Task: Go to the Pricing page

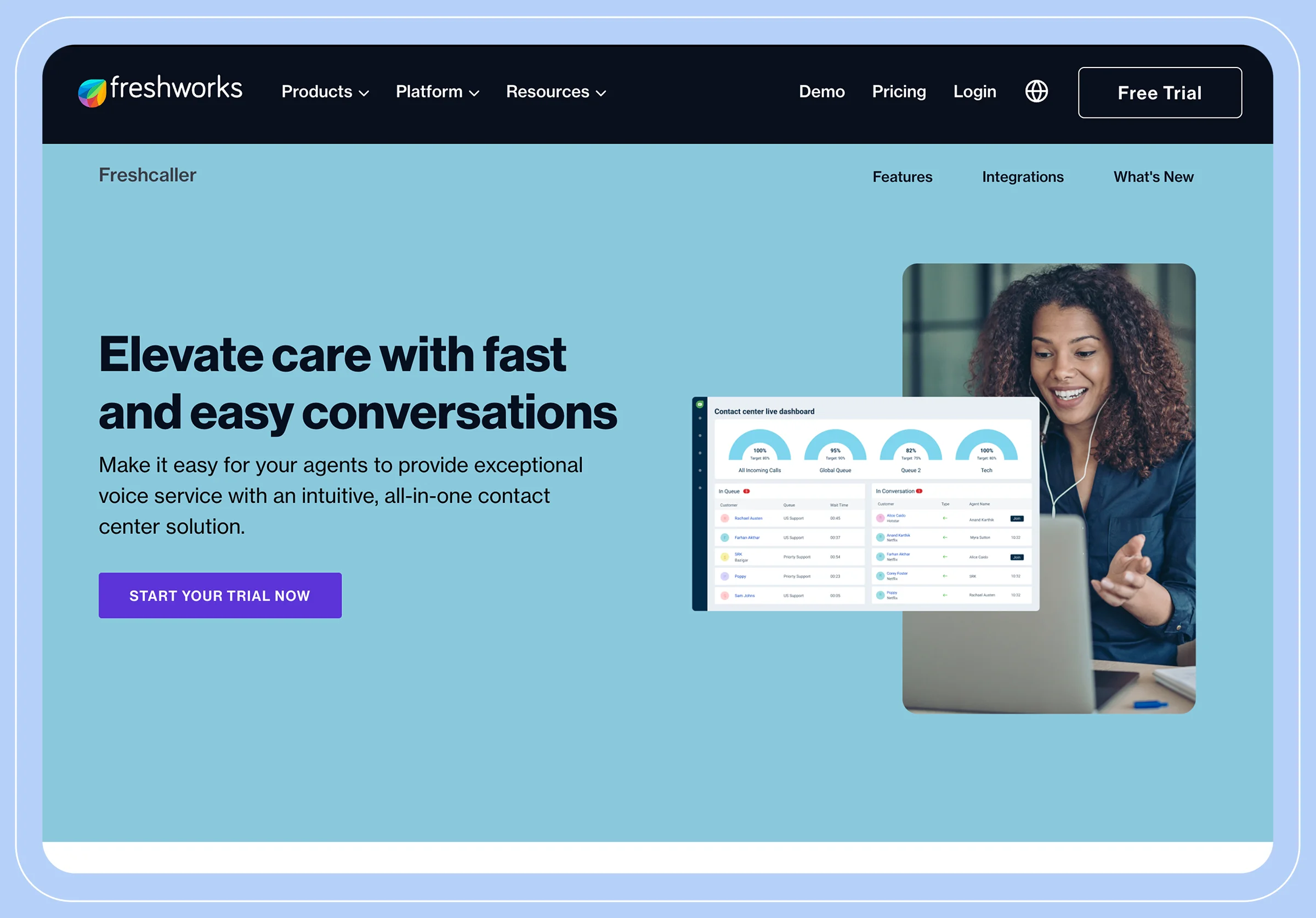Action: (899, 92)
